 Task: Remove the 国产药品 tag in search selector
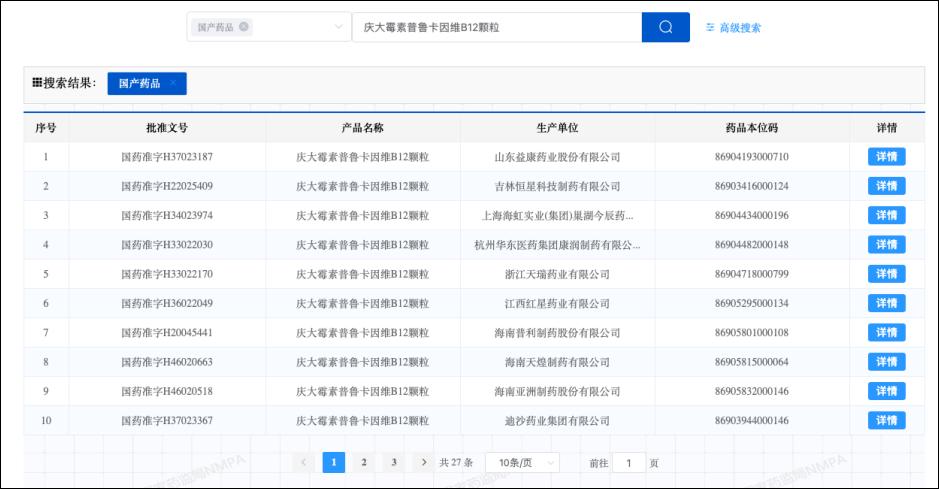[x=245, y=27]
